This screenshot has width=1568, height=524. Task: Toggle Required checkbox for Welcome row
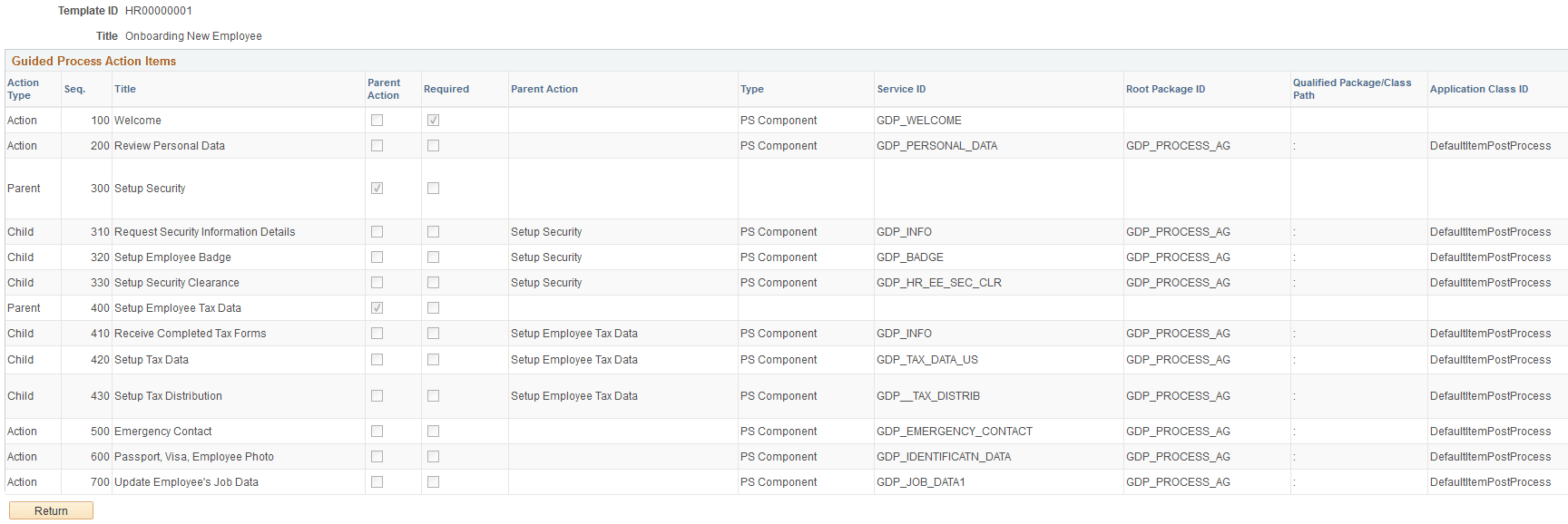click(x=434, y=121)
